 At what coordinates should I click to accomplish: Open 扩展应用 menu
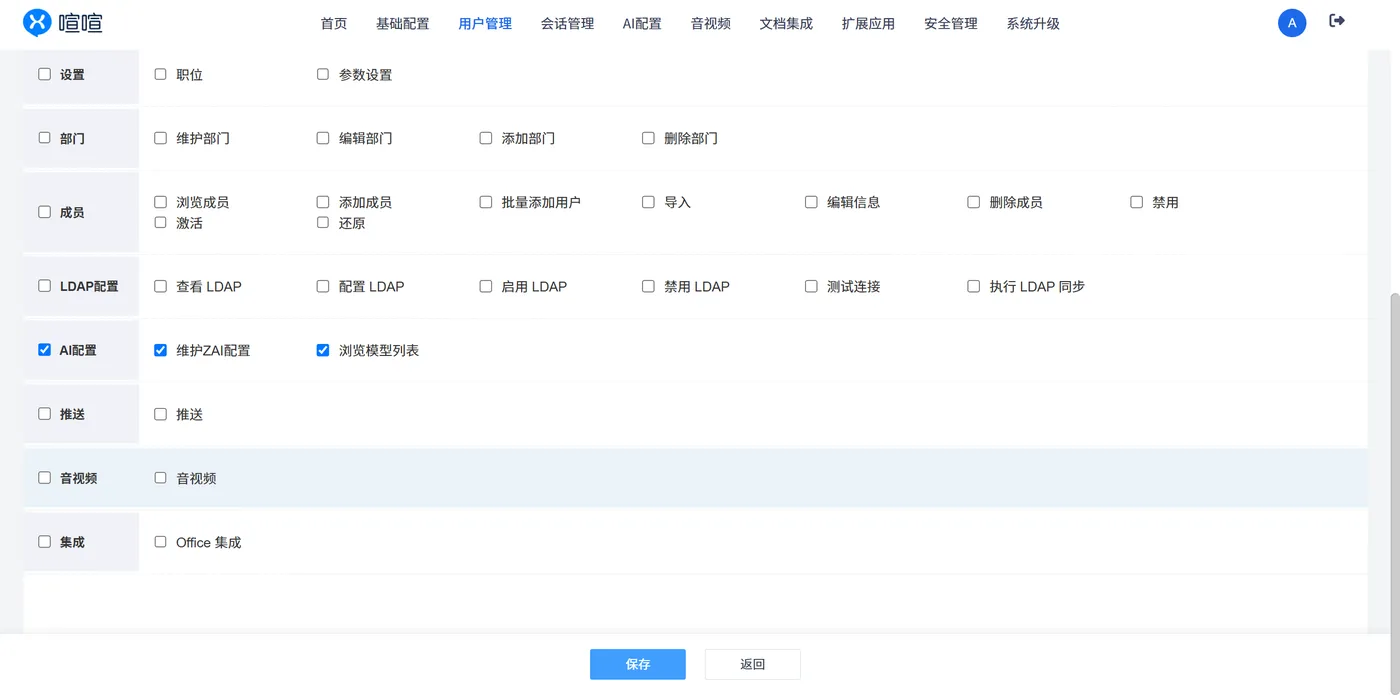pyautogui.click(x=868, y=23)
